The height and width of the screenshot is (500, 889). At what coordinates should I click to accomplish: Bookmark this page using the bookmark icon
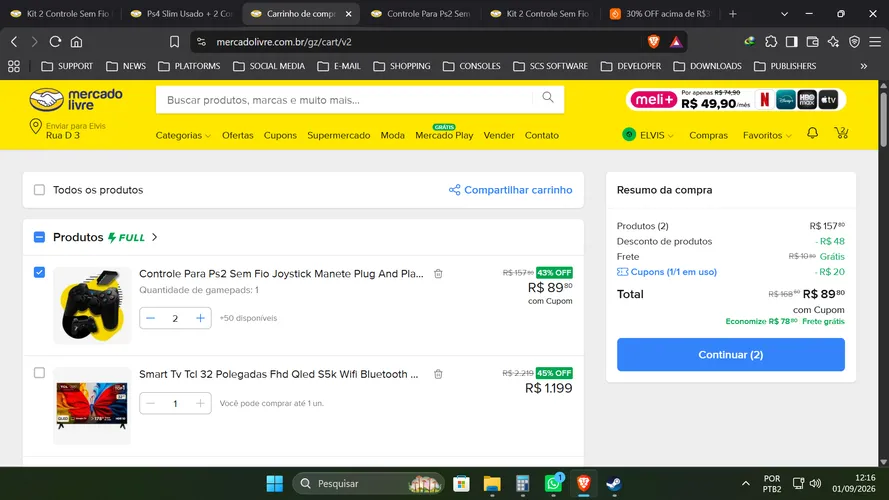click(175, 42)
